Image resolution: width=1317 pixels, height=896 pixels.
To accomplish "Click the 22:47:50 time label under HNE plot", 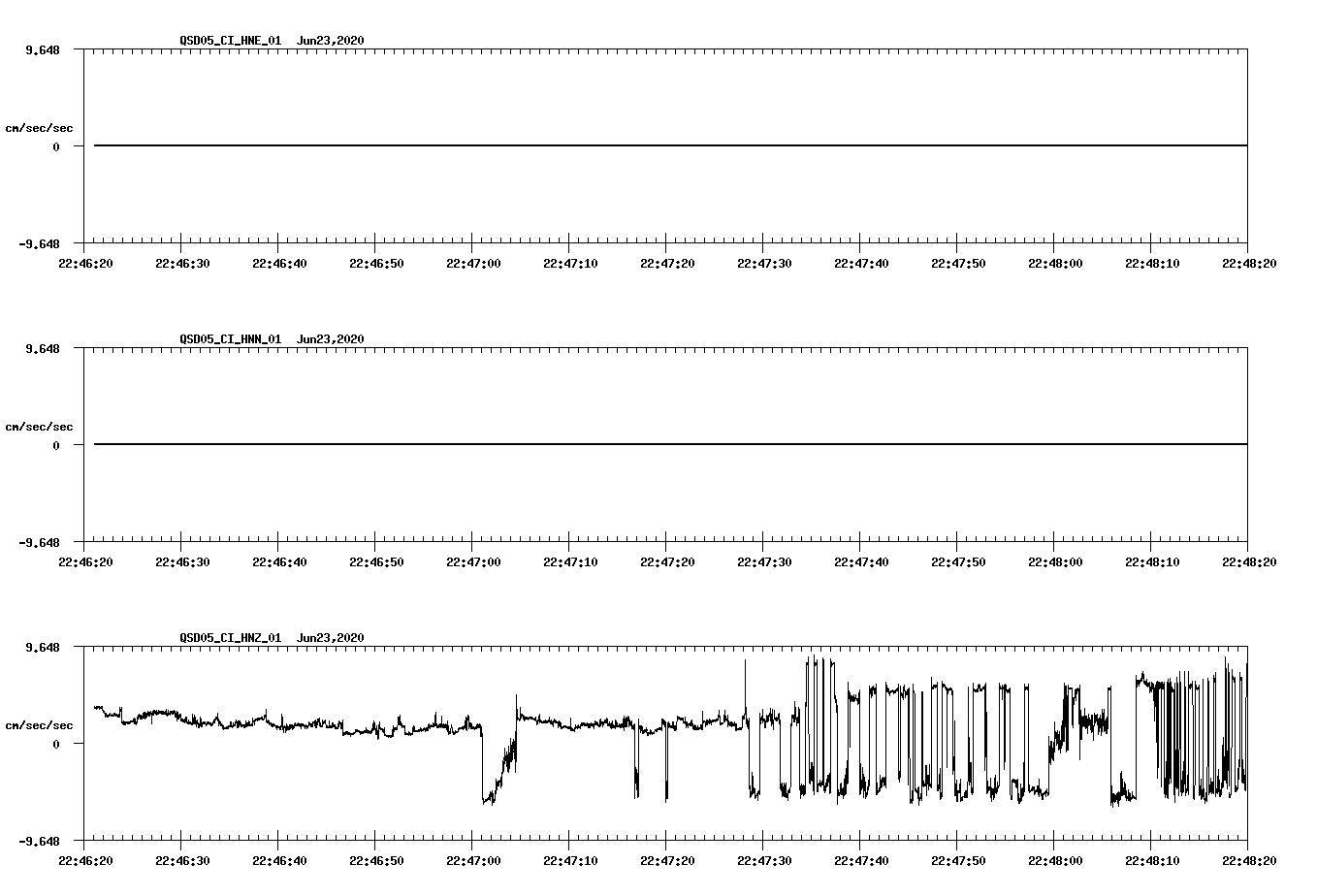I will click(x=957, y=263).
